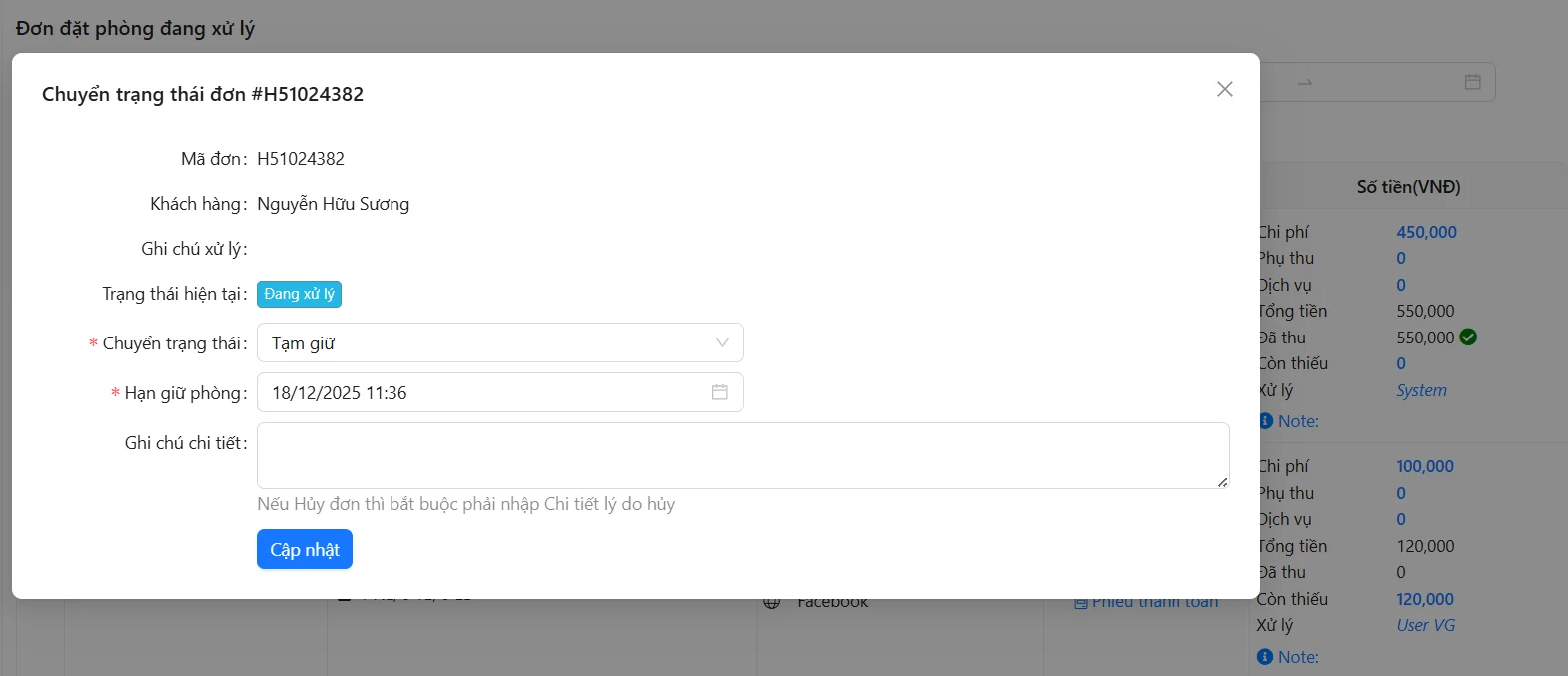Click the 120,000 Còn thiếu amount

tap(1425, 599)
